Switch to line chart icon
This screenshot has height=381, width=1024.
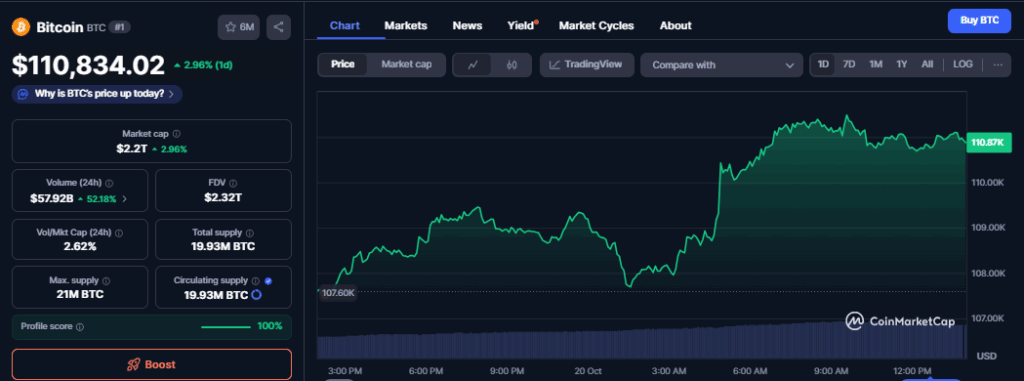(473, 65)
